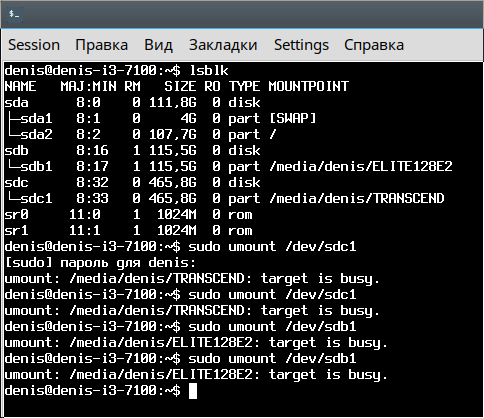Click the lsblk command text
Image resolution: width=484 pixels, height=418 pixels.
(x=209, y=71)
